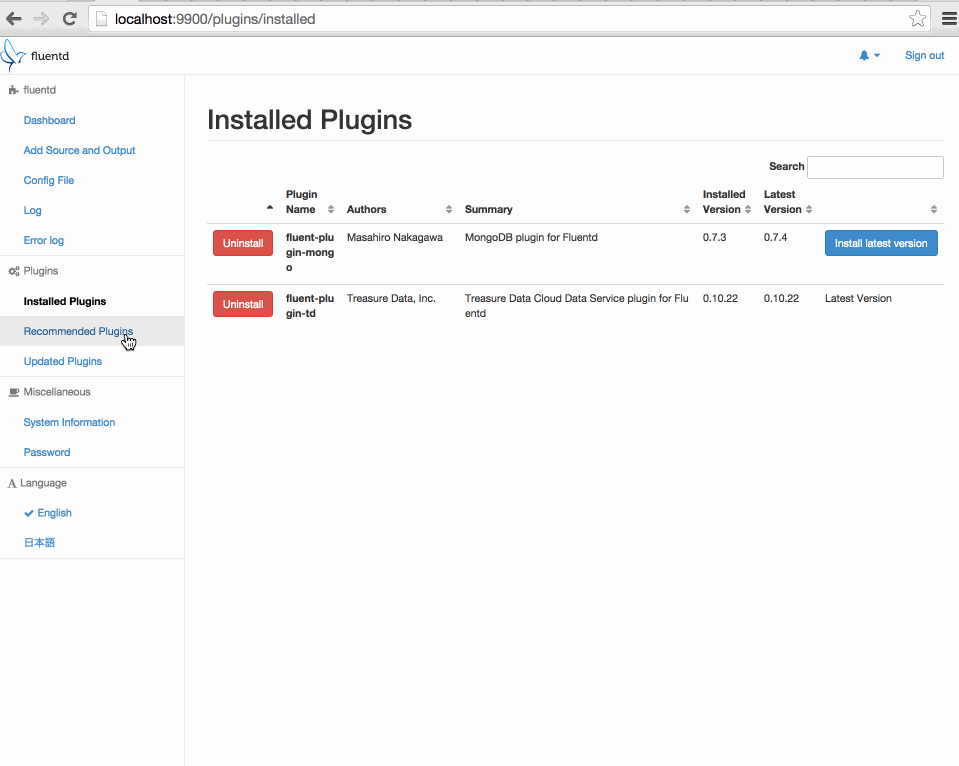
Task: Sort by the last column arrows
Action: coord(933,209)
